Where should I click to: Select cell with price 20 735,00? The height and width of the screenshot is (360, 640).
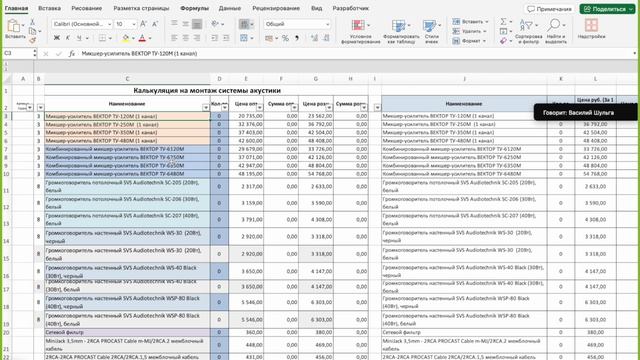coord(246,116)
